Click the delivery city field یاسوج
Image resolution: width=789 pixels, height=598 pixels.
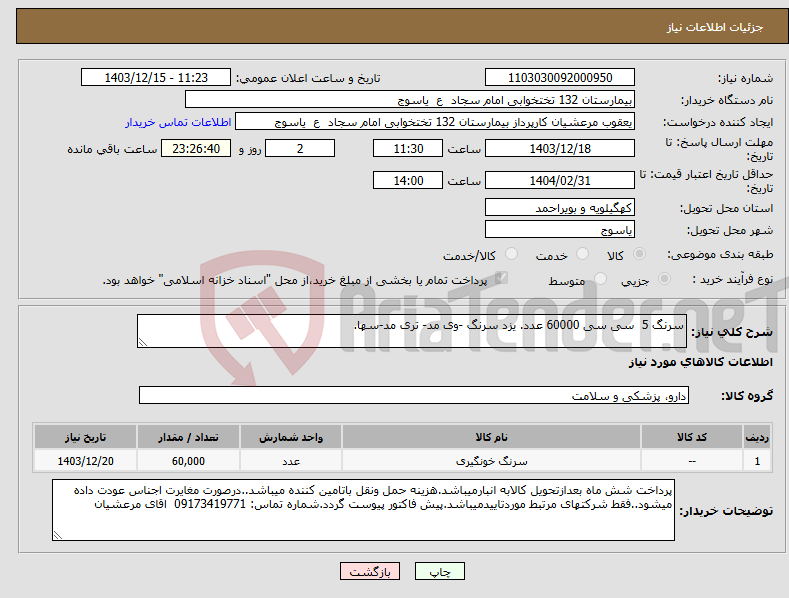560,230
